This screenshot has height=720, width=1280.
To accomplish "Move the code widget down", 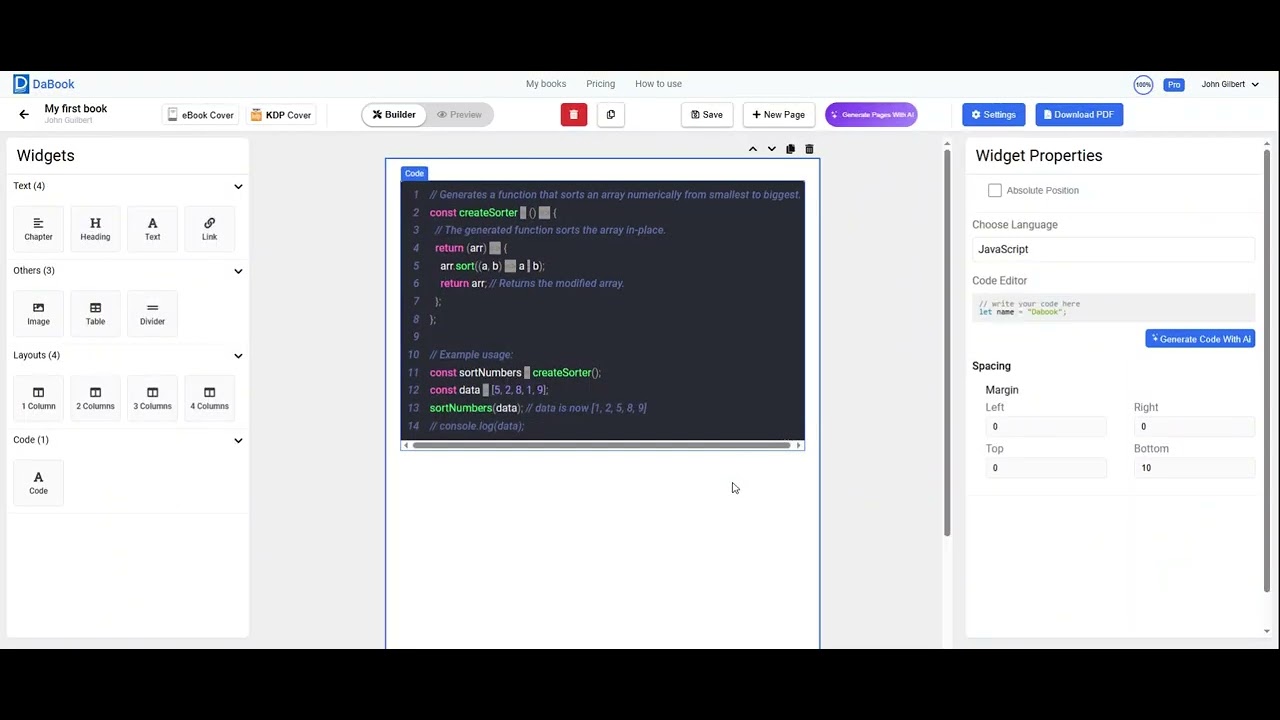I will 771,149.
